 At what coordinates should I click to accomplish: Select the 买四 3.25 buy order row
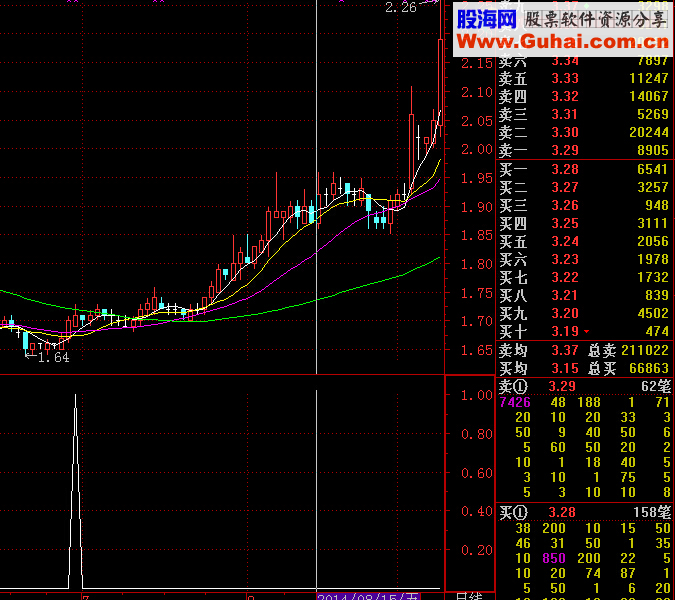coord(583,224)
